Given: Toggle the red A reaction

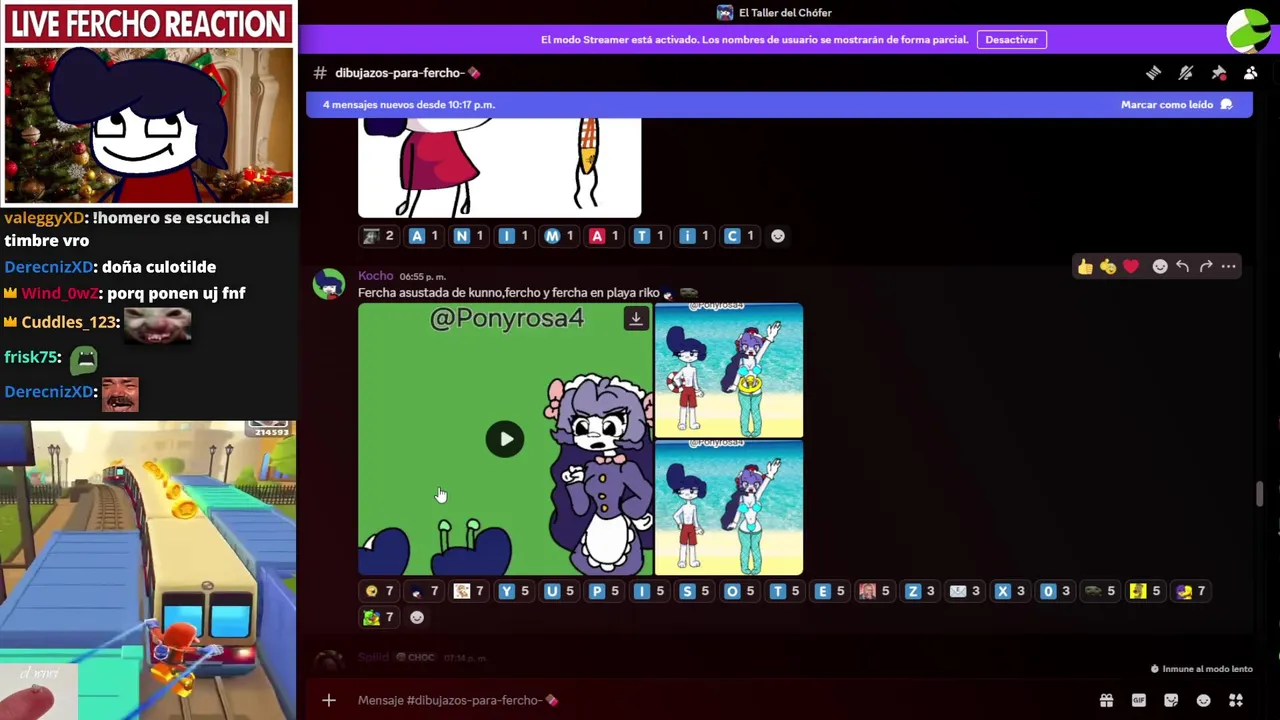Looking at the screenshot, I should pyautogui.click(x=604, y=236).
